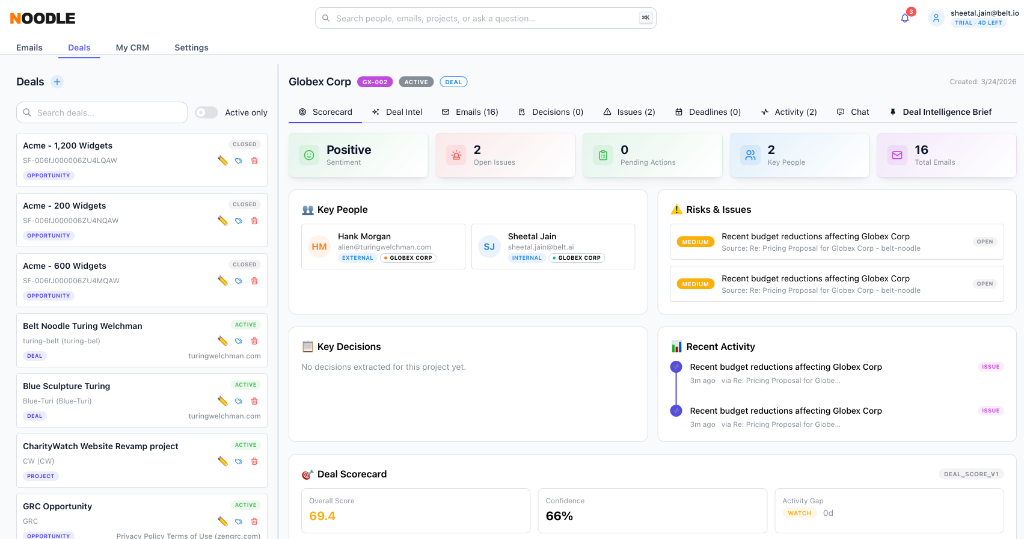Open the Decisions (0) tab
The height and width of the screenshot is (539, 1024).
pyautogui.click(x=551, y=112)
